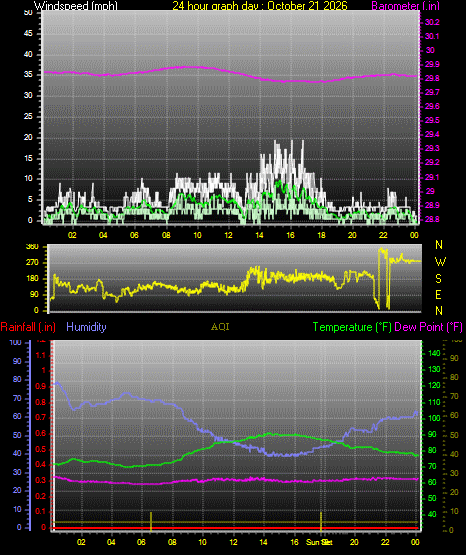Click the "Sun Set" label on the bottom chart
The width and height of the screenshot is (466, 555).
(319, 542)
